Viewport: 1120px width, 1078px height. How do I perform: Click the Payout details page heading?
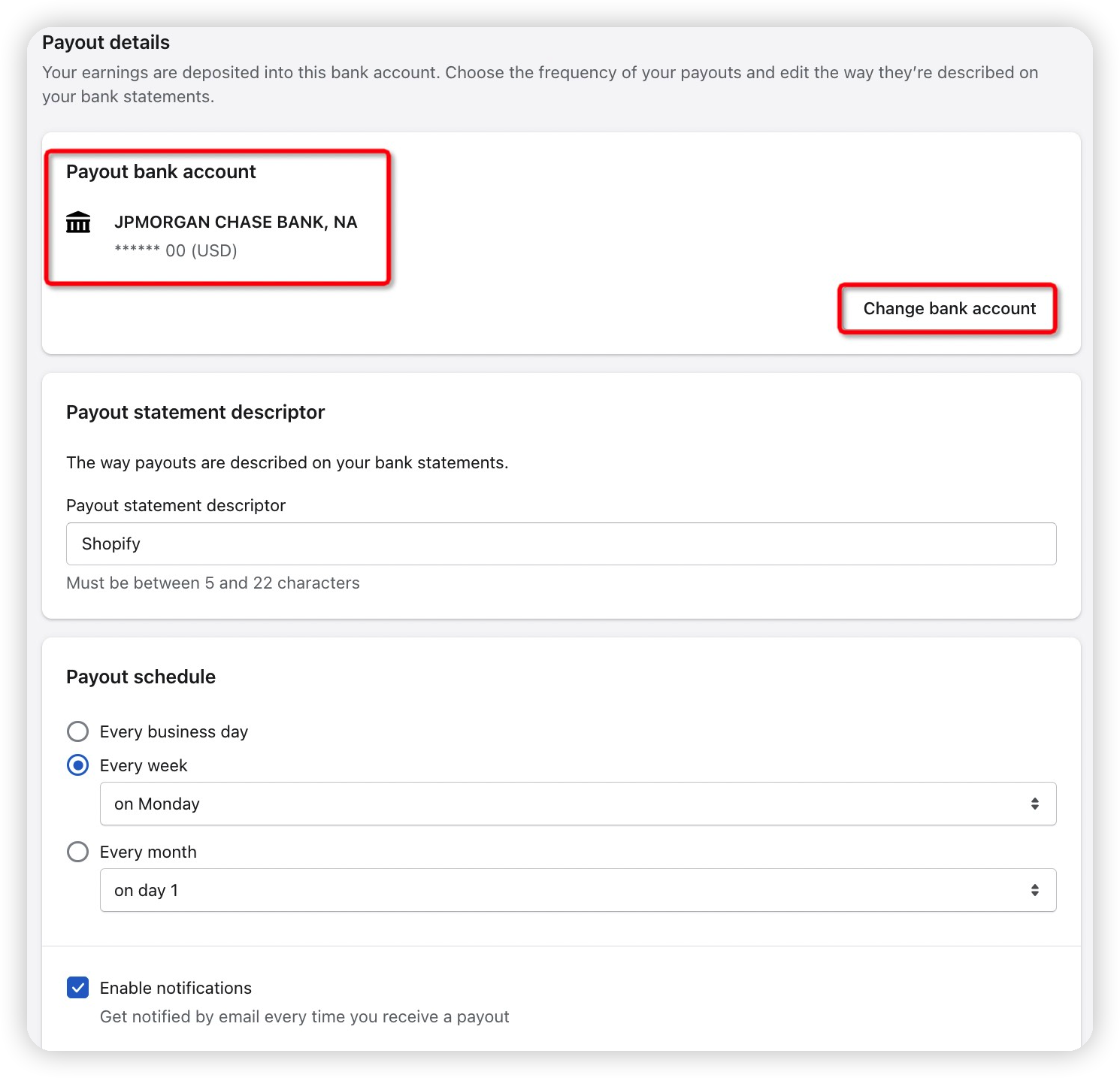click(x=106, y=43)
